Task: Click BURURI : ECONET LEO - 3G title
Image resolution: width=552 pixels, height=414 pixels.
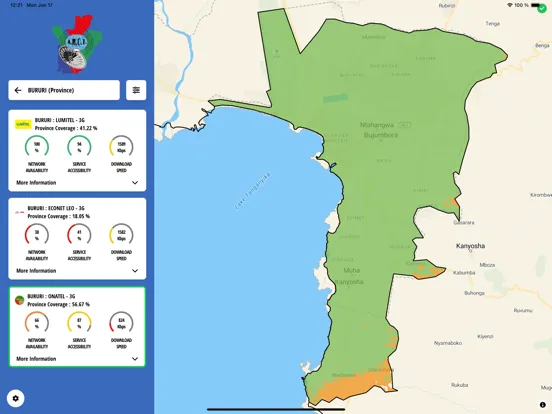Action: click(56, 208)
